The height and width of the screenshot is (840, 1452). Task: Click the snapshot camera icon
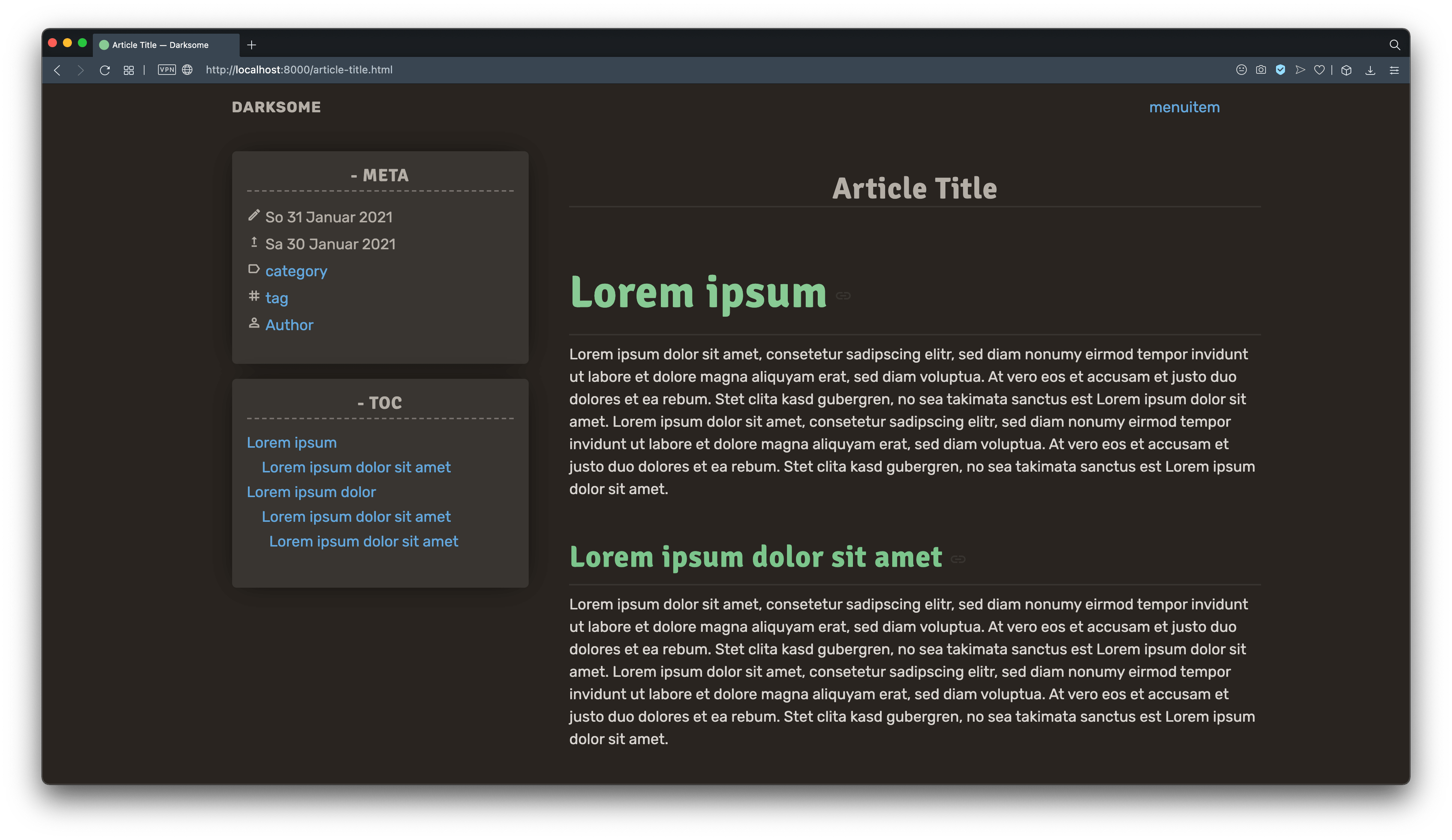click(x=1261, y=70)
